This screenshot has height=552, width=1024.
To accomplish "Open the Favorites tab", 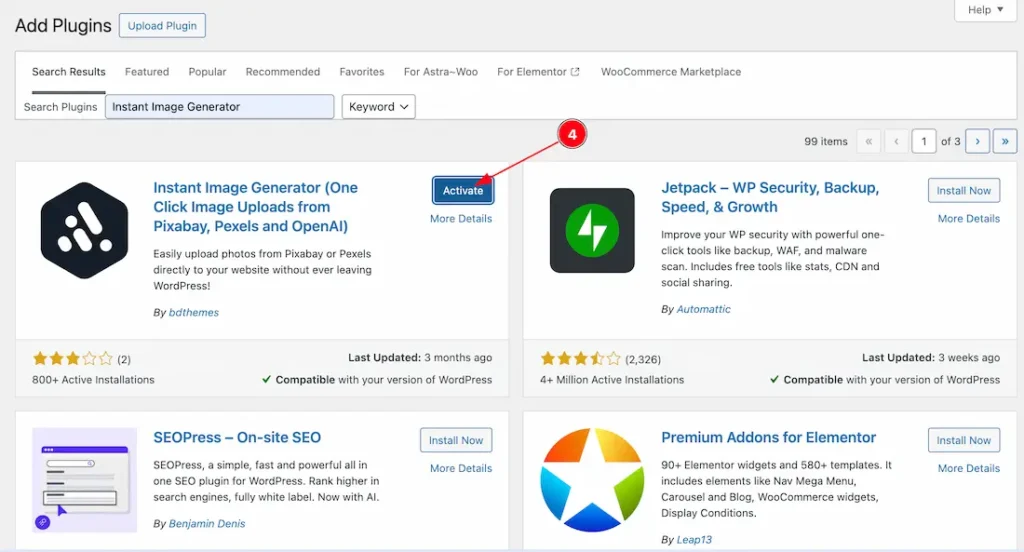I will click(x=362, y=72).
